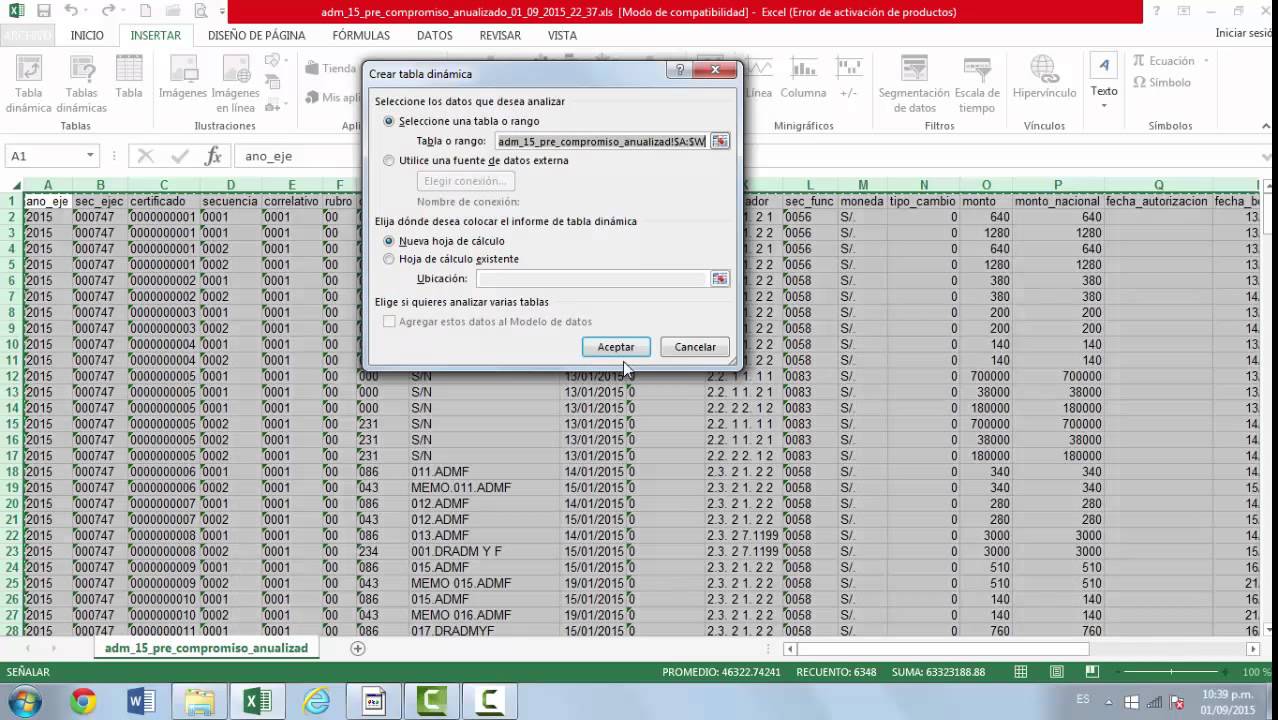Viewport: 1278px width, 720px height.
Task: Switch to the REVISAR tab
Action: tap(500, 35)
